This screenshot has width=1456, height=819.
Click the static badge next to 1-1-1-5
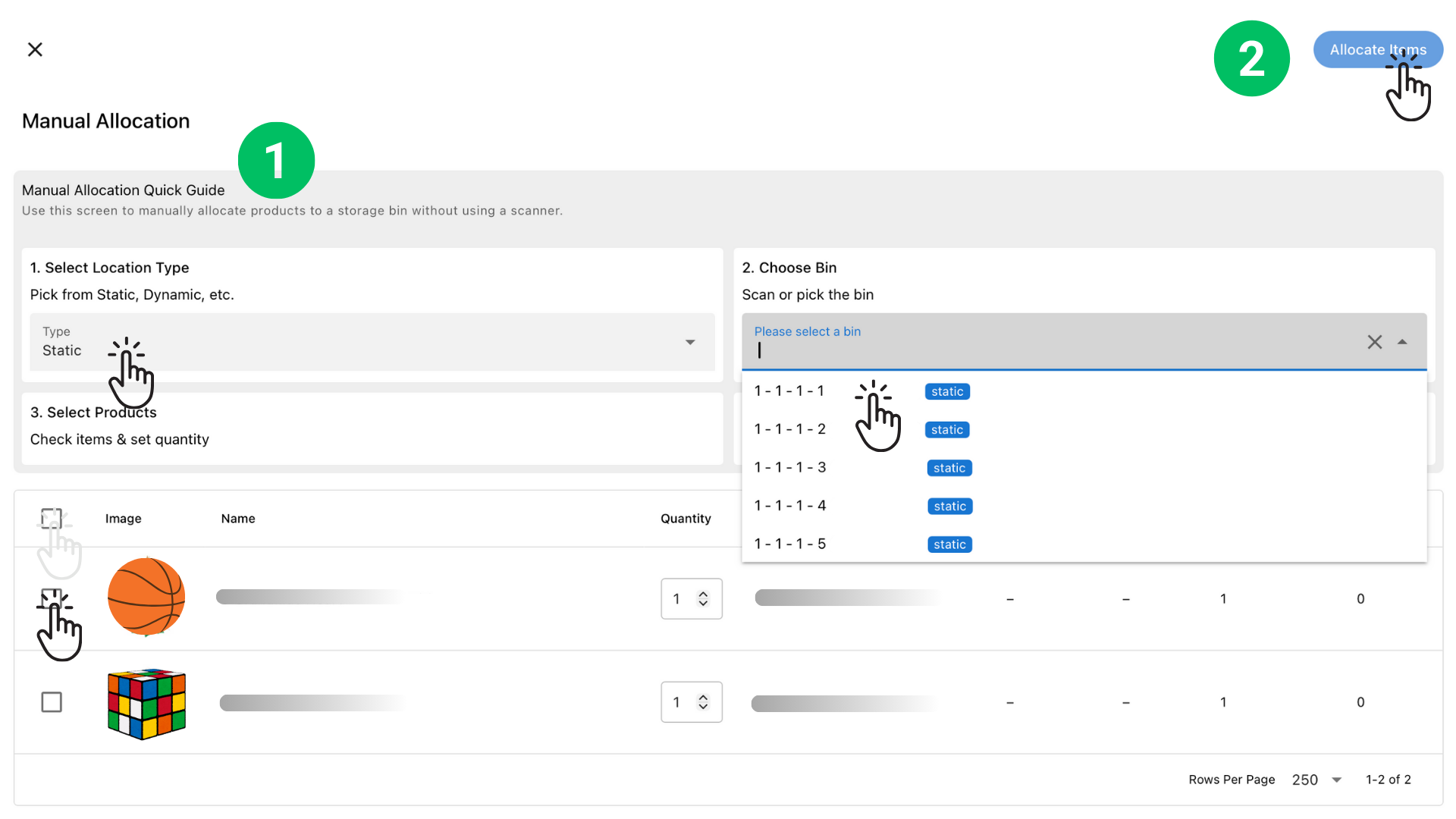[949, 544]
